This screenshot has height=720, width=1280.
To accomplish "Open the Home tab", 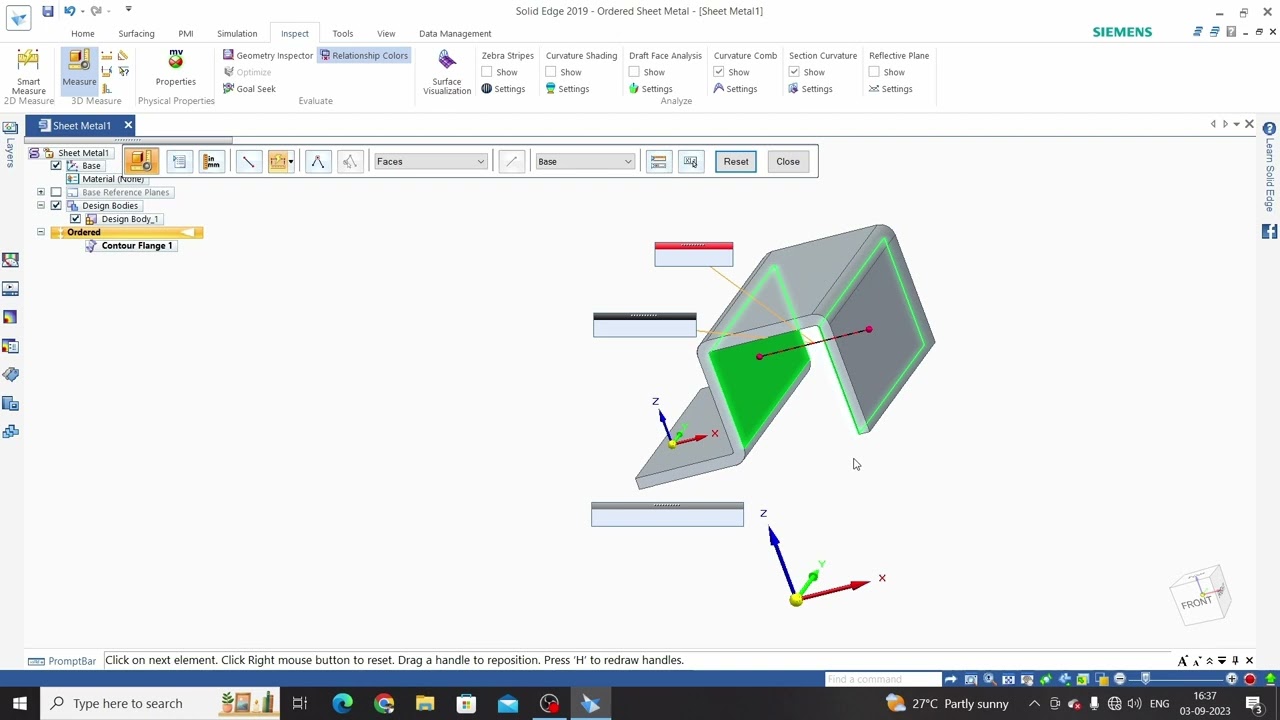I will coord(83,33).
